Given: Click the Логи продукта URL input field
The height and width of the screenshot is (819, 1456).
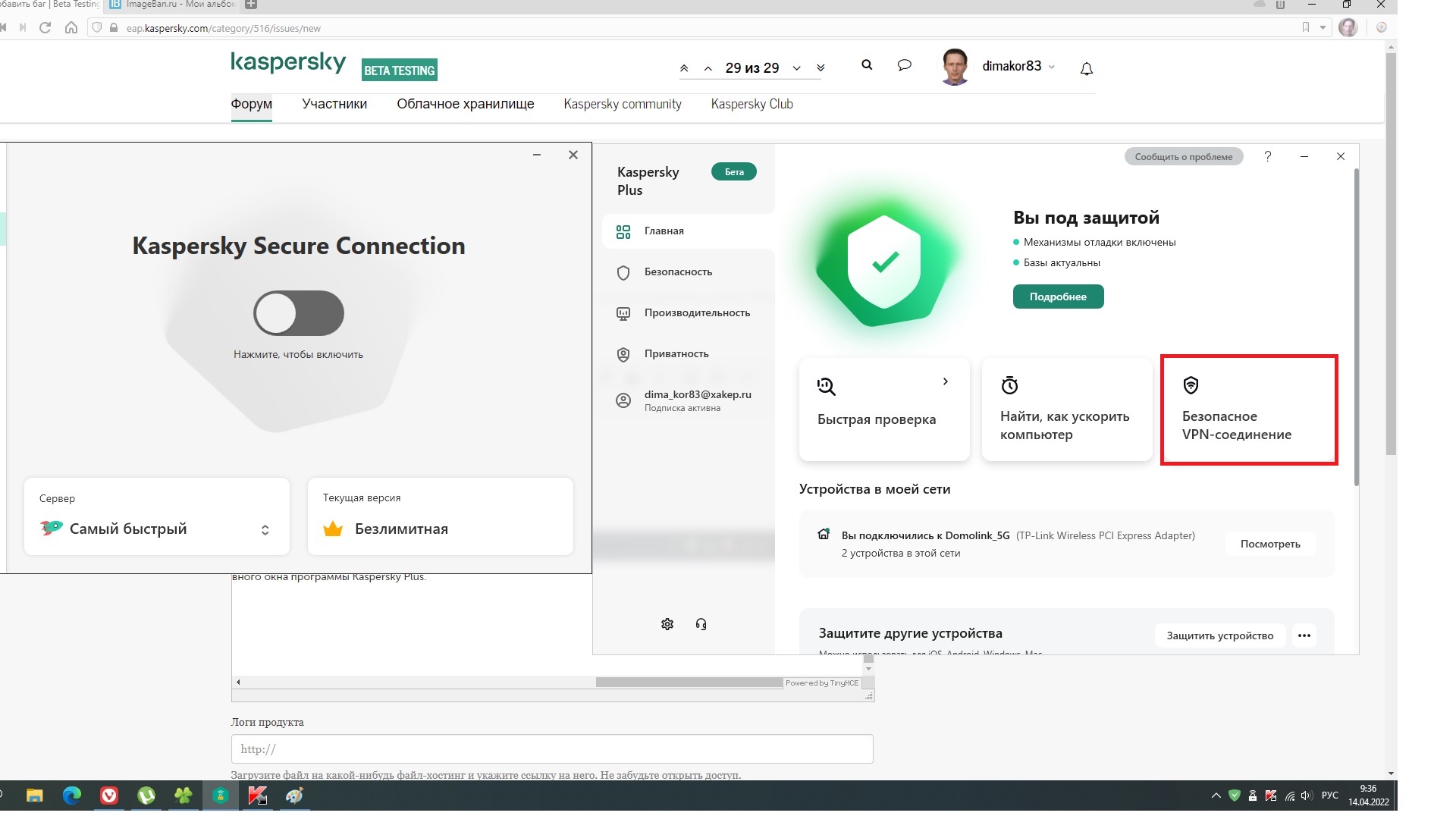Looking at the screenshot, I should click(x=552, y=749).
